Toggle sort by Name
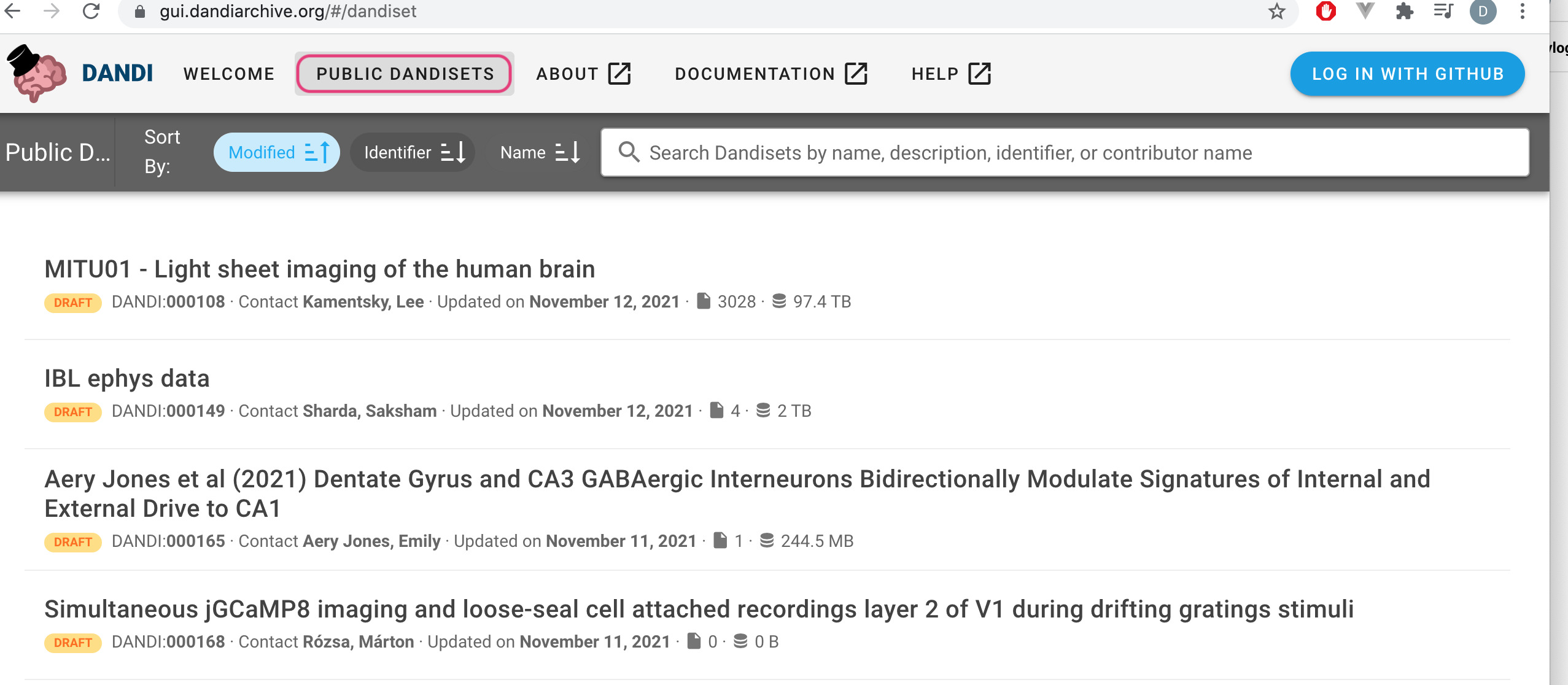The width and height of the screenshot is (1568, 685). coord(539,152)
